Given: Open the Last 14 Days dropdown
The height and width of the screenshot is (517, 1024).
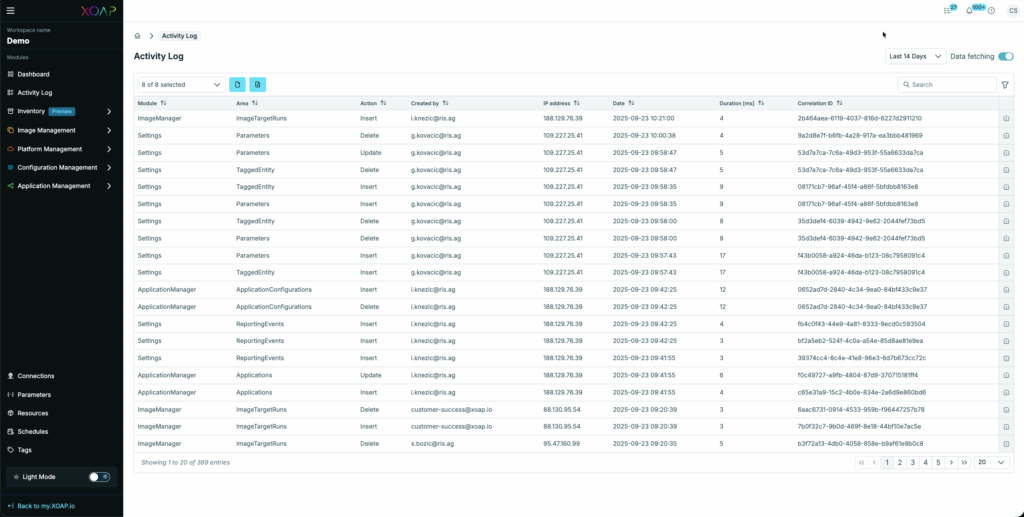Looking at the screenshot, I should pyautogui.click(x=915, y=56).
